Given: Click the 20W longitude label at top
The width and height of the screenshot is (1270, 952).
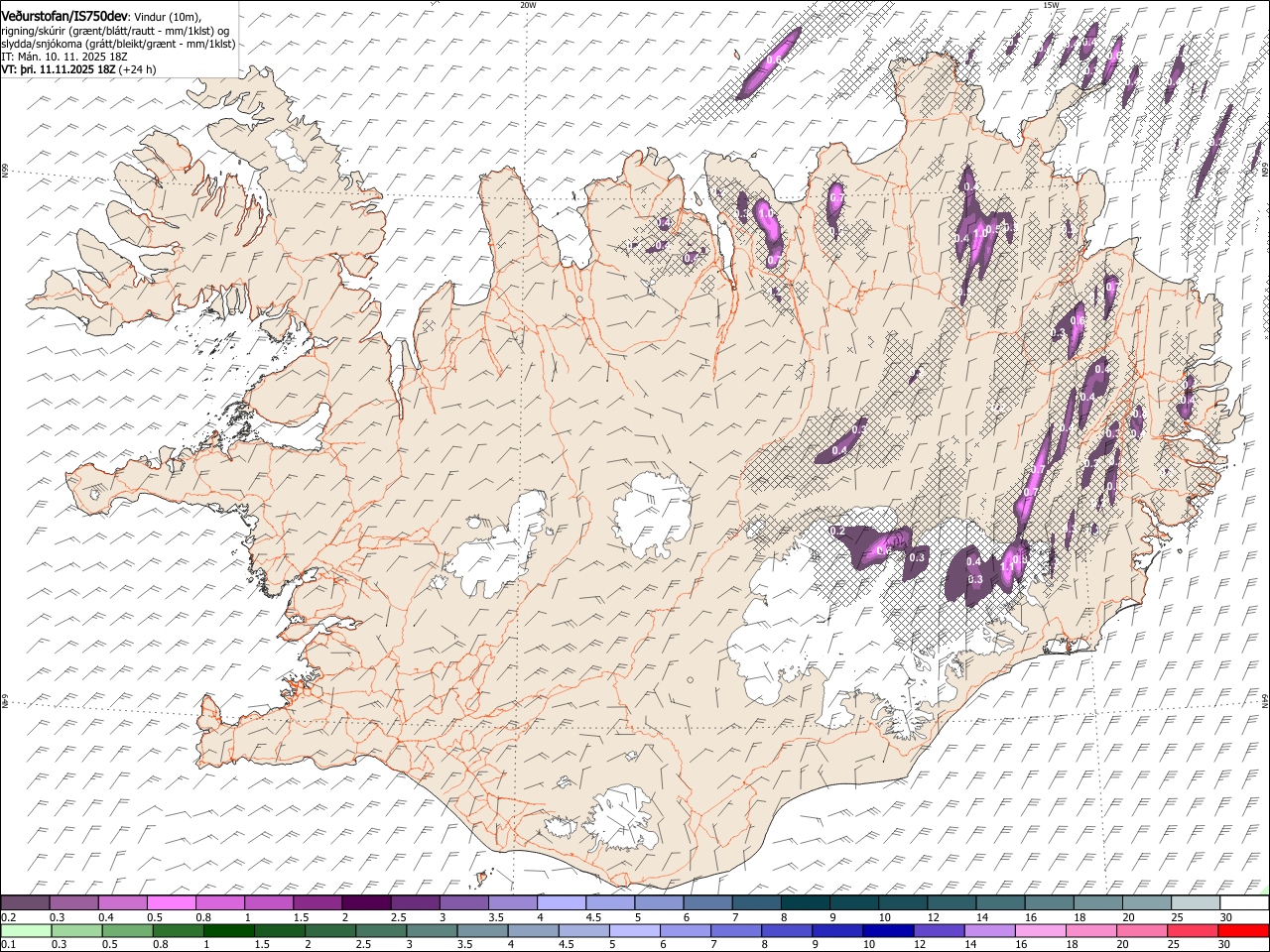Looking at the screenshot, I should click(528, 5).
